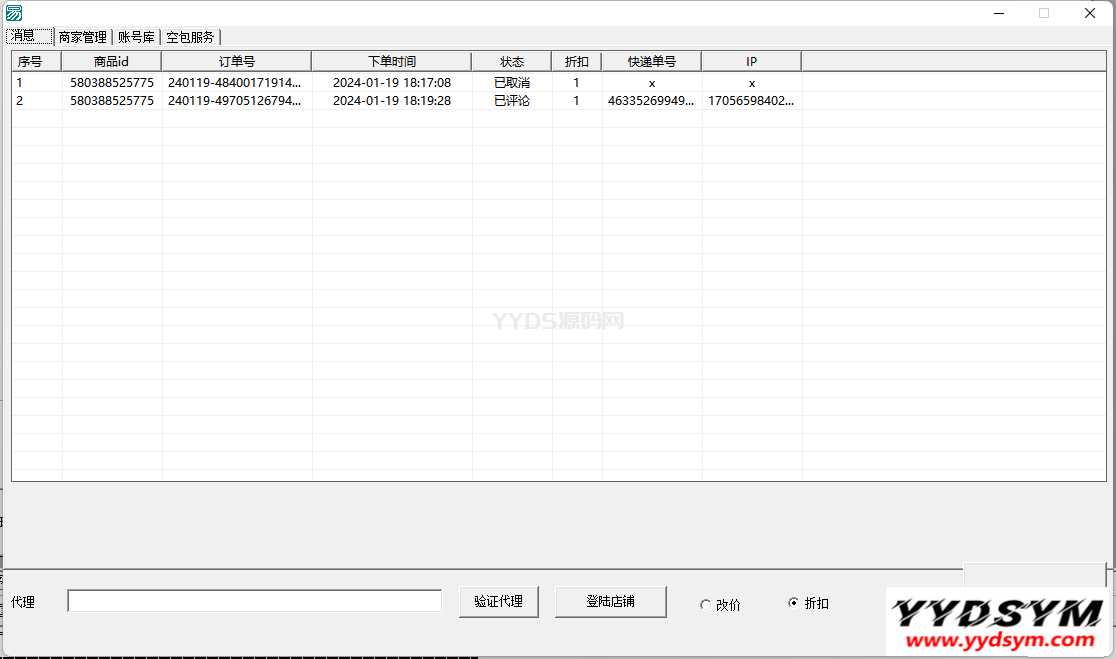Click the 序号 column header
The width and height of the screenshot is (1116, 659).
tap(33, 61)
